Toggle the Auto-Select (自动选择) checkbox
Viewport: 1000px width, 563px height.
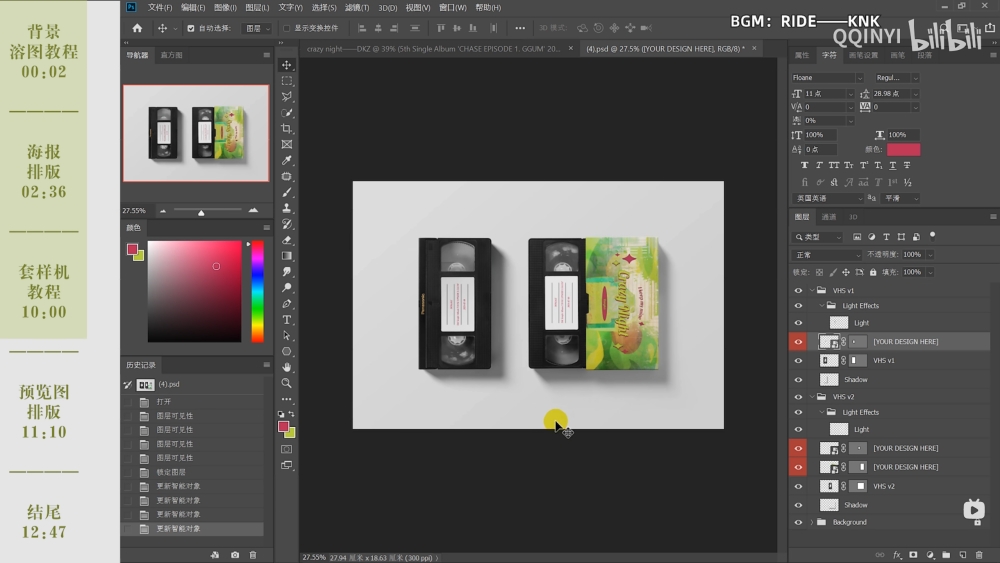[x=191, y=28]
